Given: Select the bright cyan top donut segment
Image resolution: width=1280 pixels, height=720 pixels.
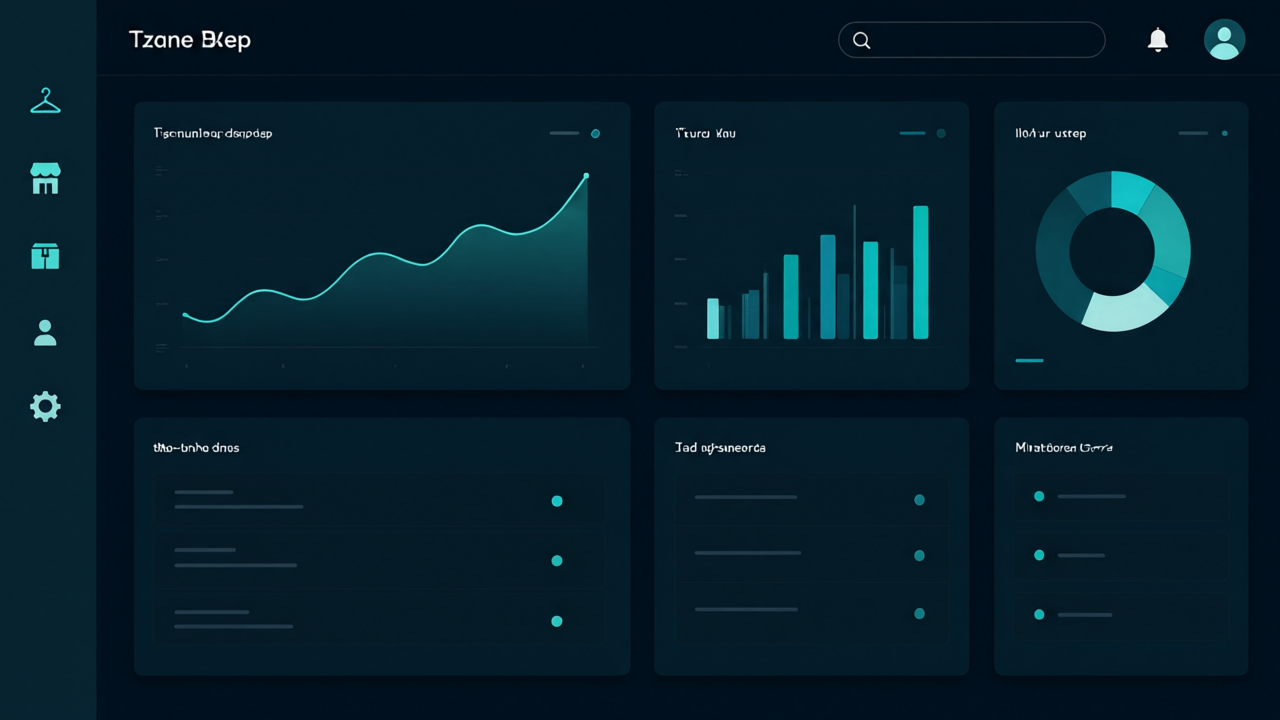Looking at the screenshot, I should pyautogui.click(x=1131, y=190).
